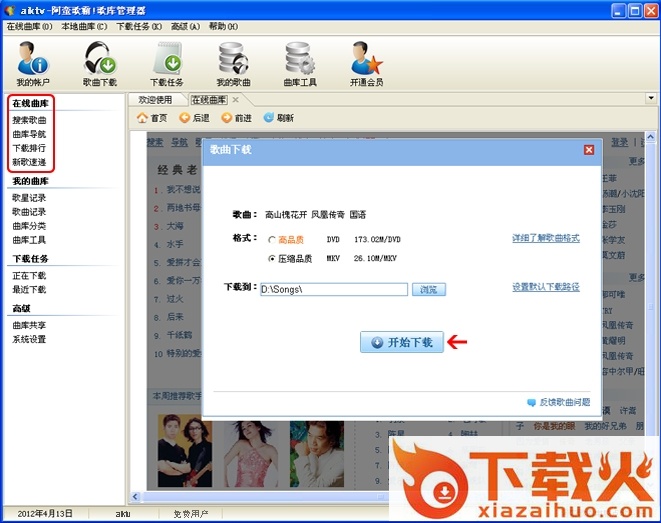Open 帮助(H) menu
661x523 pixels.
pyautogui.click(x=223, y=27)
